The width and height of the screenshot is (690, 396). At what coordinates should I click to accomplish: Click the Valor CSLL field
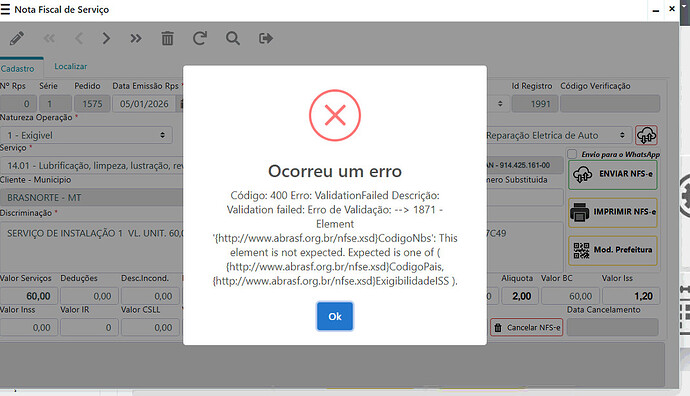tap(150, 327)
